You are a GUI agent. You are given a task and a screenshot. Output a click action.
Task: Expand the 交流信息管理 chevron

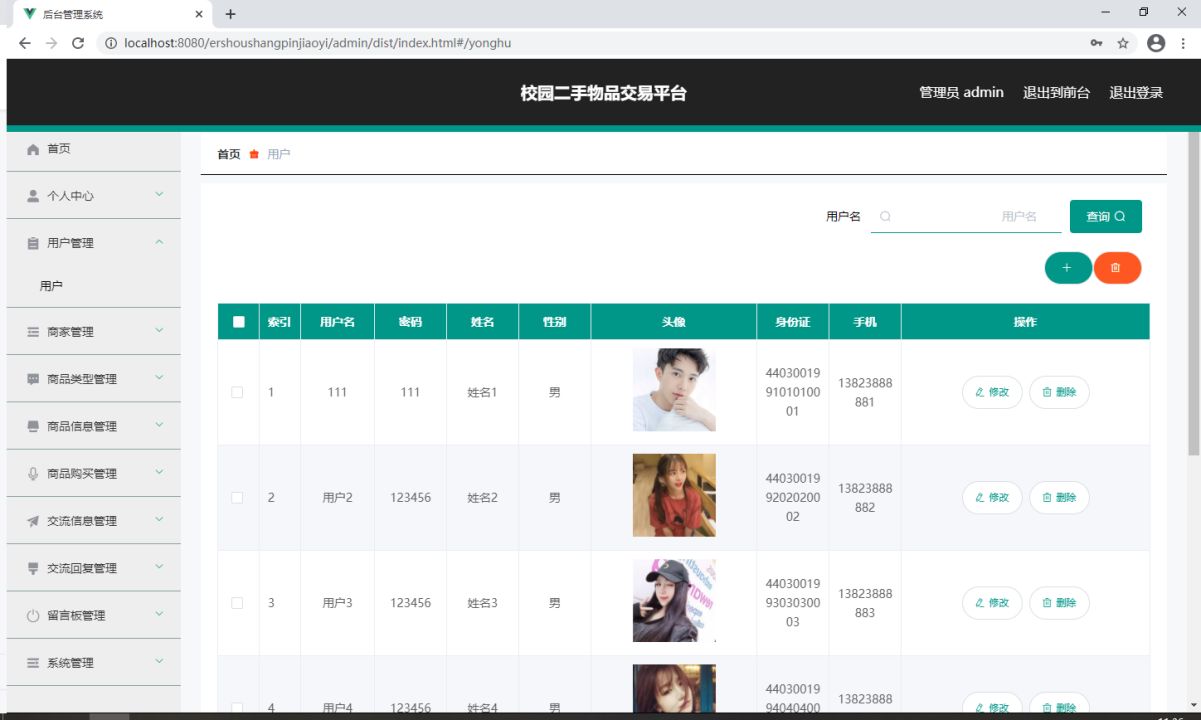[x=159, y=520]
